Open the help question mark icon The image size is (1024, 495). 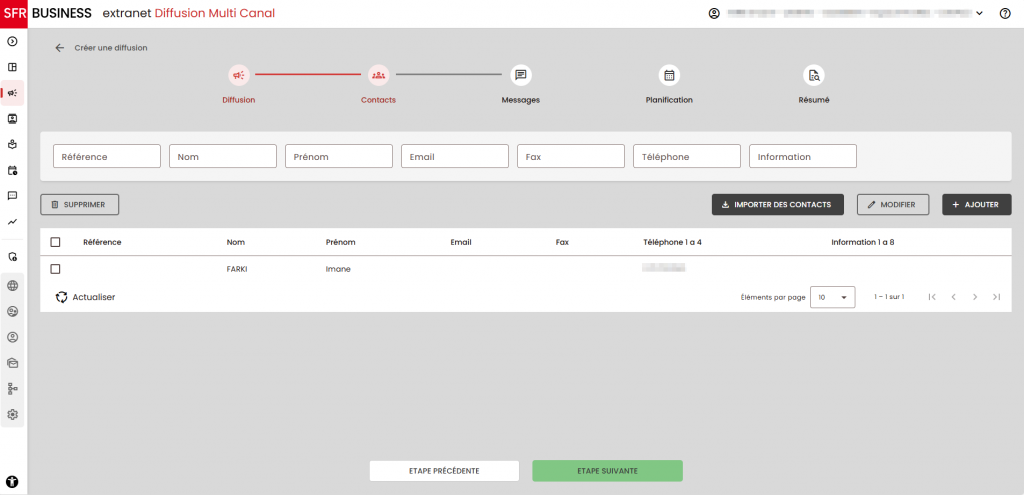click(1005, 14)
